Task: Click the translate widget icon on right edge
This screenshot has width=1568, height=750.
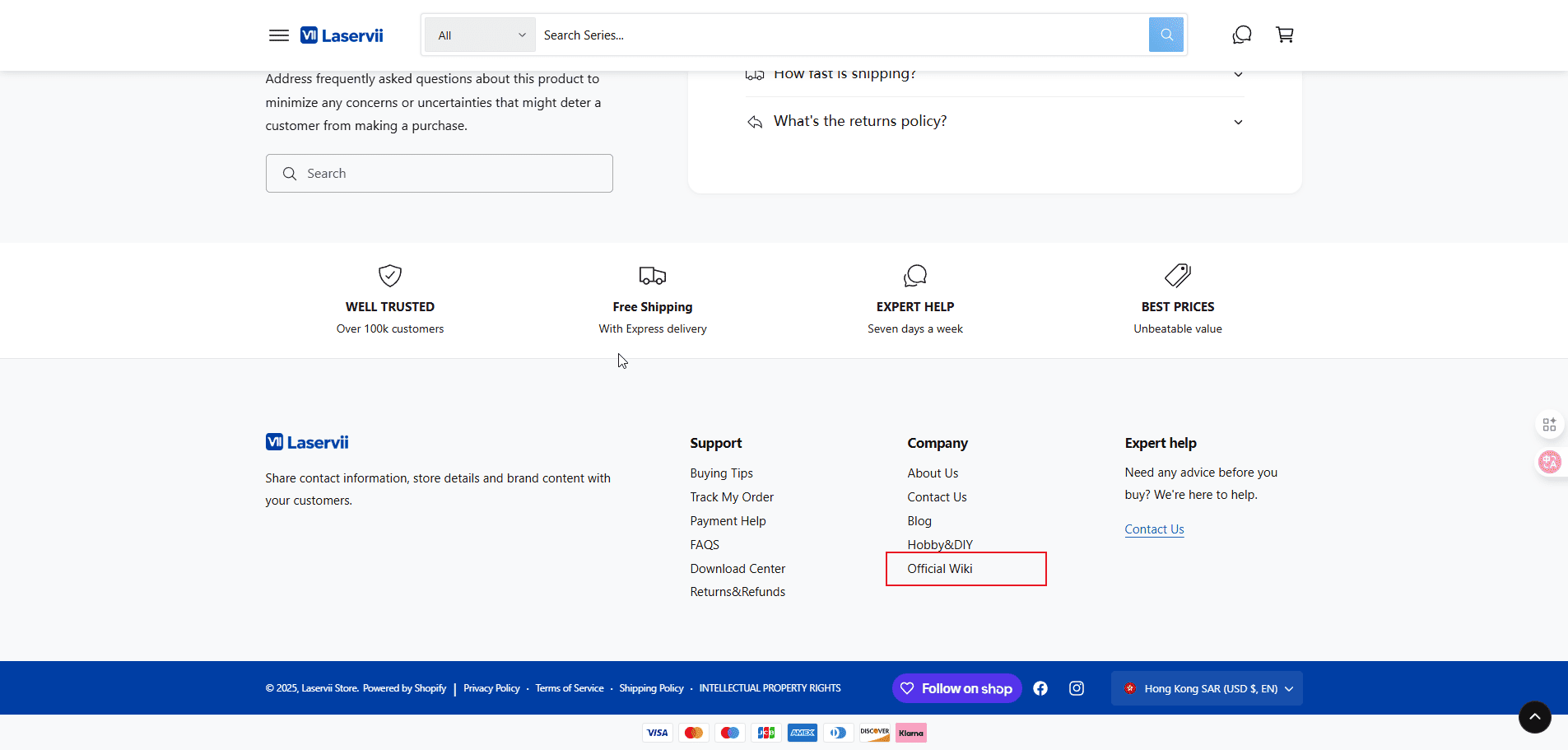Action: click(1549, 462)
